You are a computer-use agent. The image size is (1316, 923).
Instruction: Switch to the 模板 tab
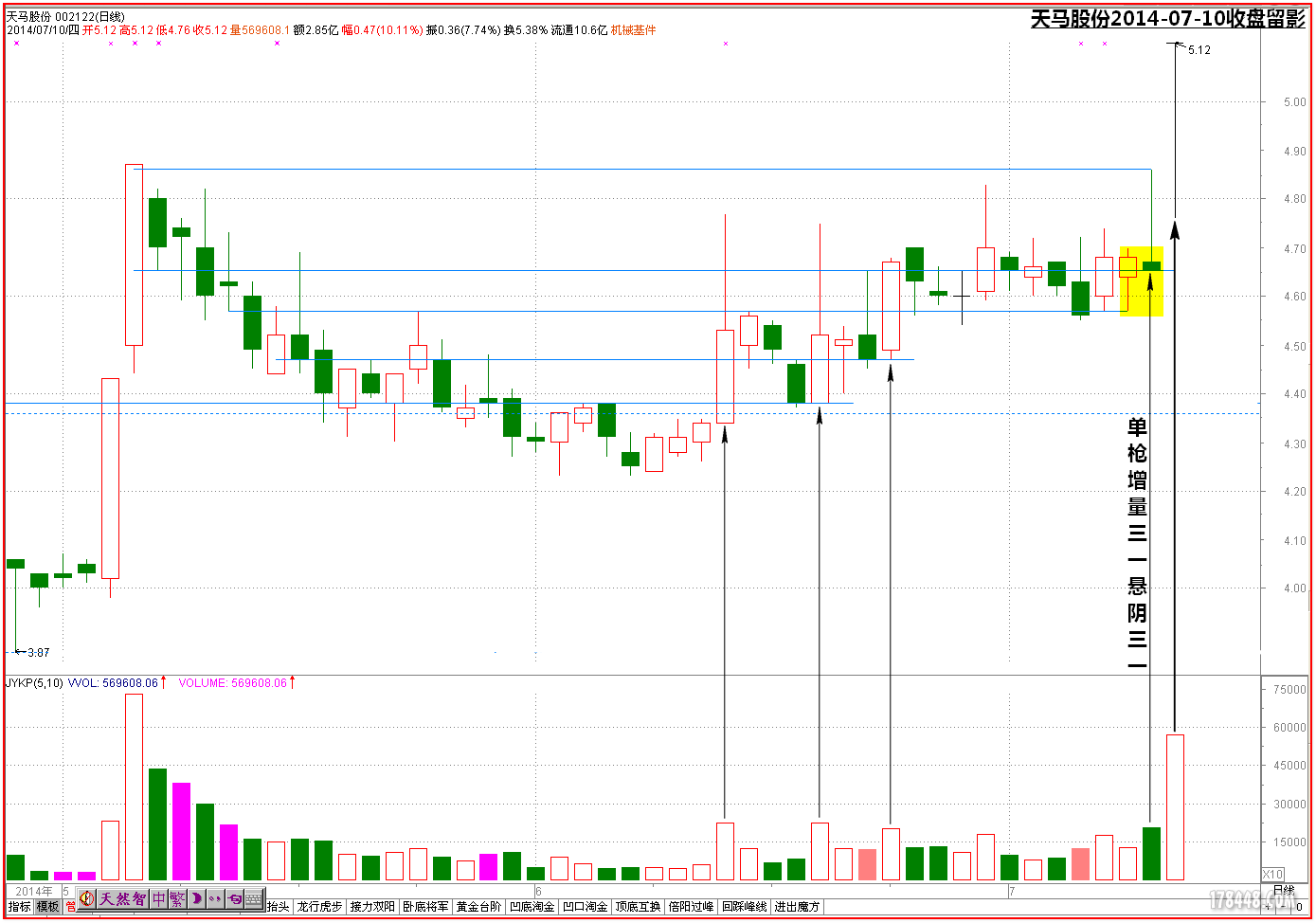click(x=47, y=907)
